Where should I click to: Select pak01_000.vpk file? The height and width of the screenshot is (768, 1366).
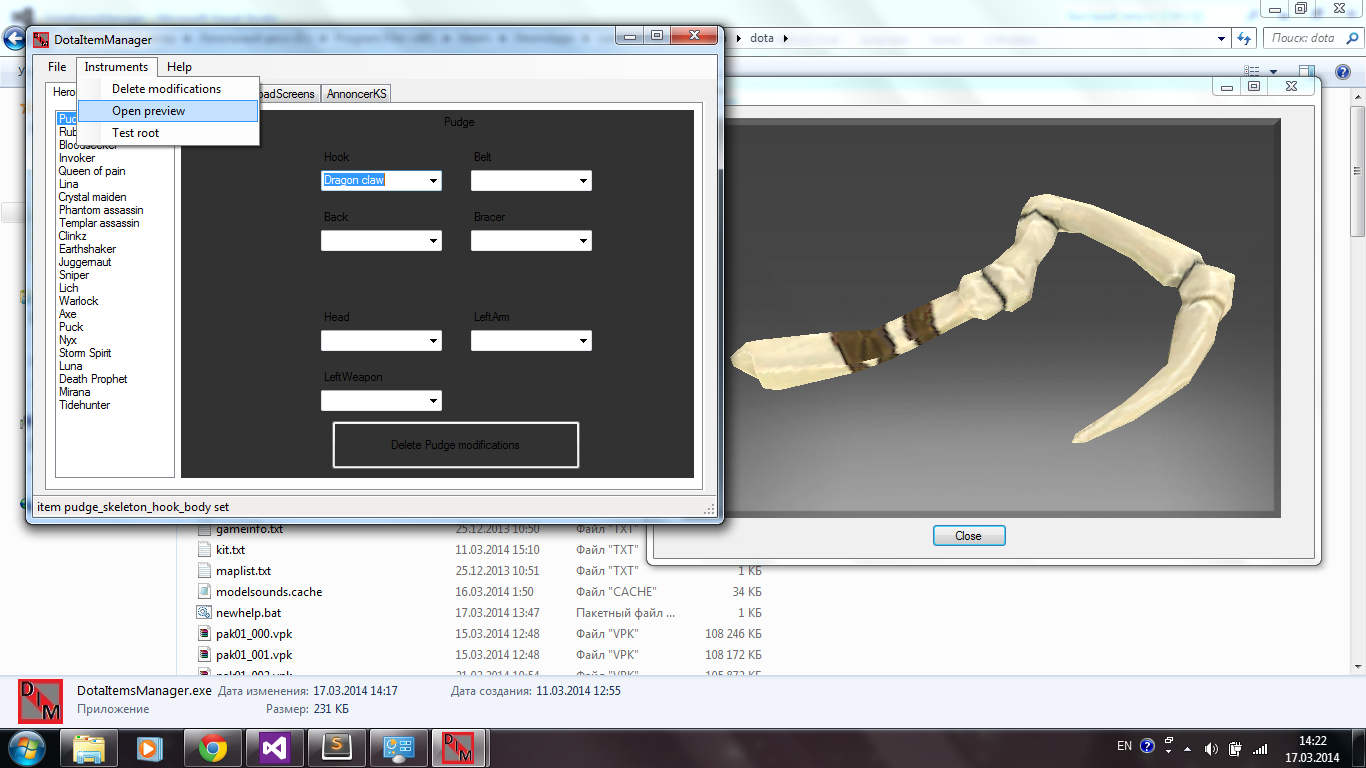(x=254, y=634)
